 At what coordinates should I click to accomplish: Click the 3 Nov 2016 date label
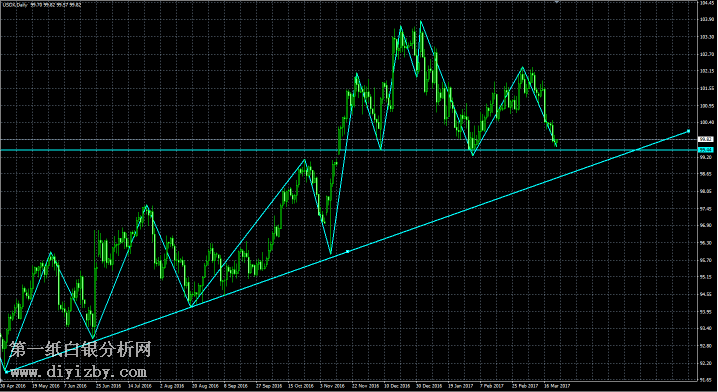(x=332, y=386)
